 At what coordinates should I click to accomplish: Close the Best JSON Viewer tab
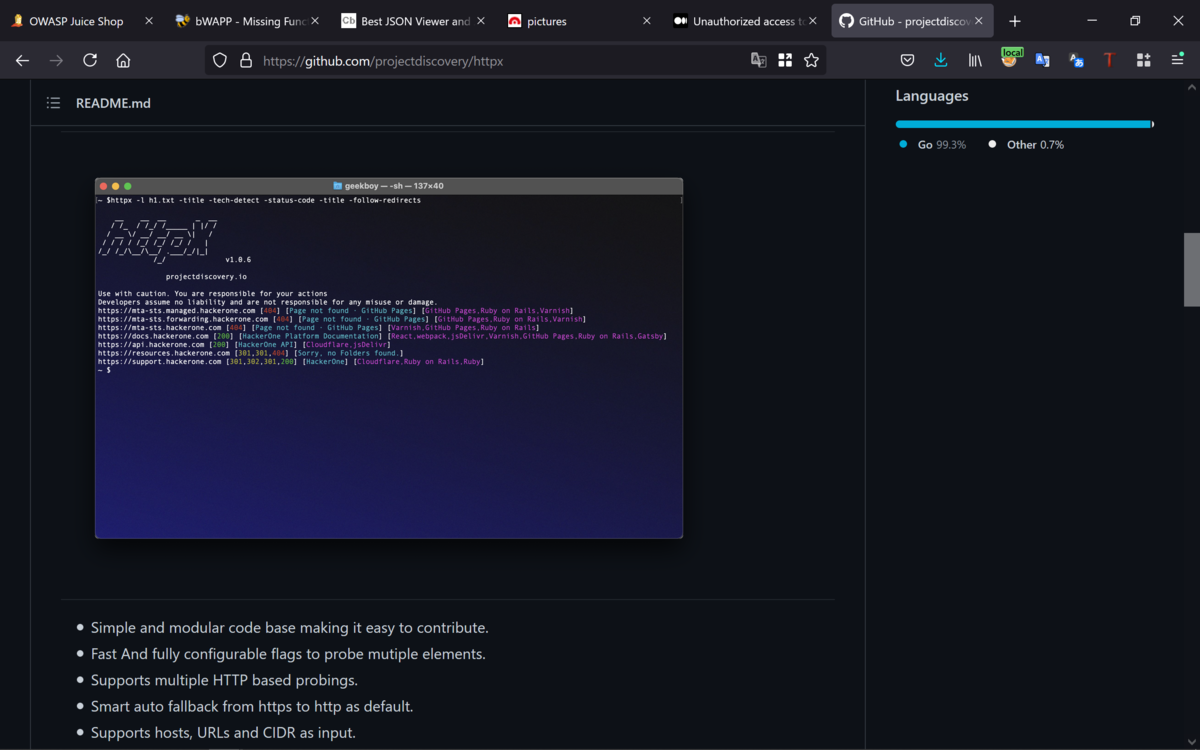pyautogui.click(x=479, y=21)
